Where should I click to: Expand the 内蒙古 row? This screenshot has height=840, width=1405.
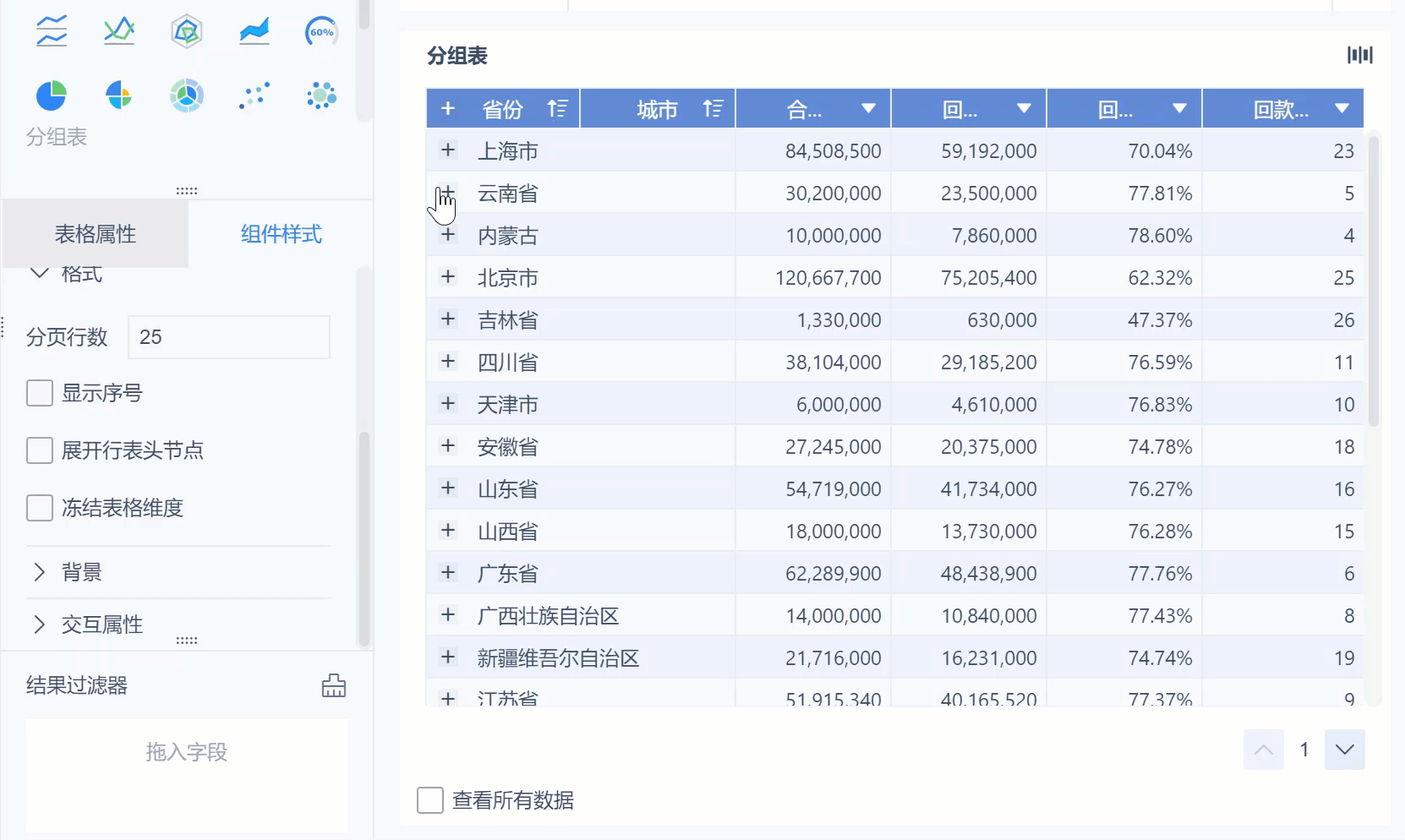pos(448,235)
